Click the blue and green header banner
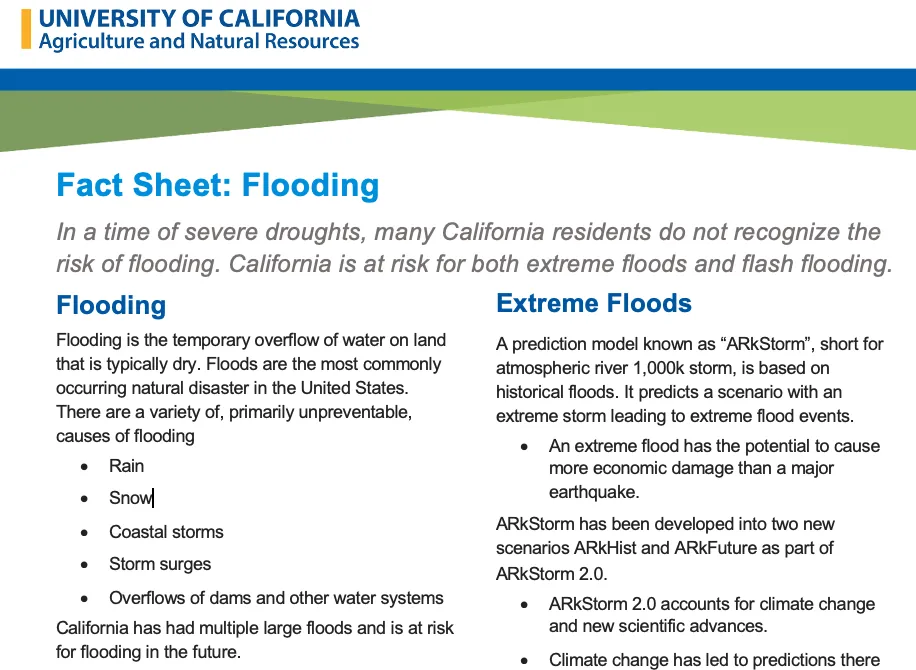Image resolution: width=916 pixels, height=670 pixels. pos(458,110)
